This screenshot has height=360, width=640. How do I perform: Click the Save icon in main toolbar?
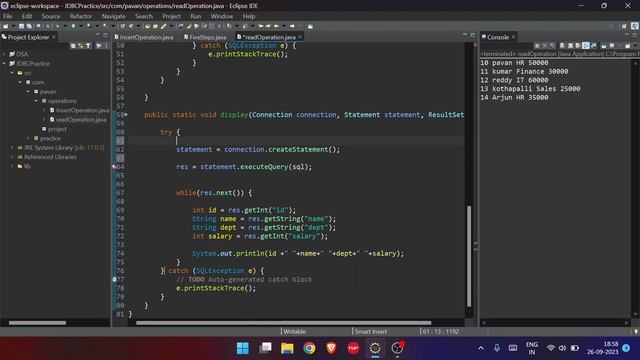point(21,26)
